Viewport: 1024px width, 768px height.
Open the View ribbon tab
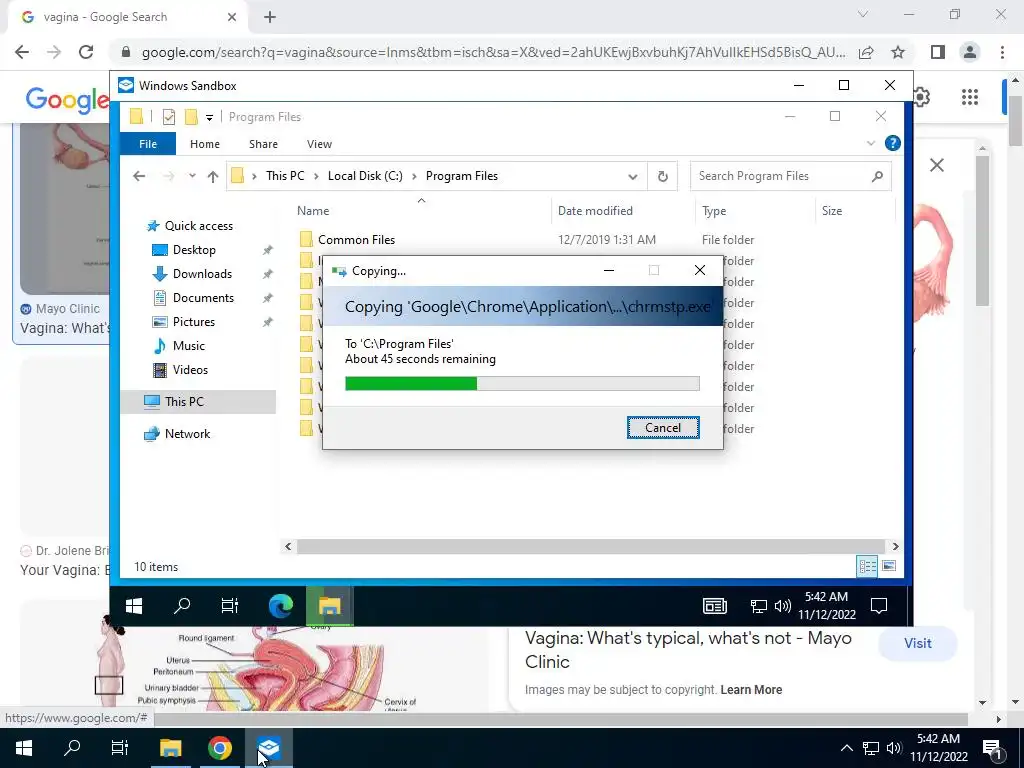coord(319,144)
